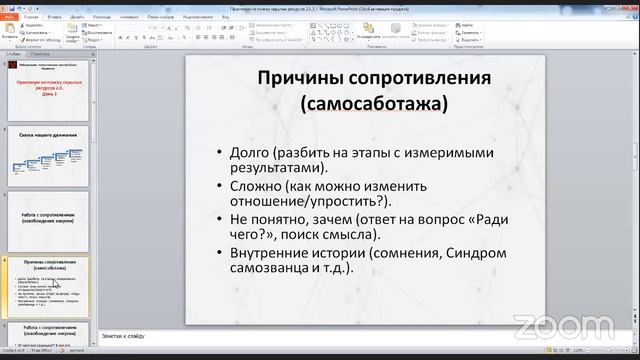This screenshot has width=640, height=360.
Task: Open character spacing options
Action: [x=161, y=38]
